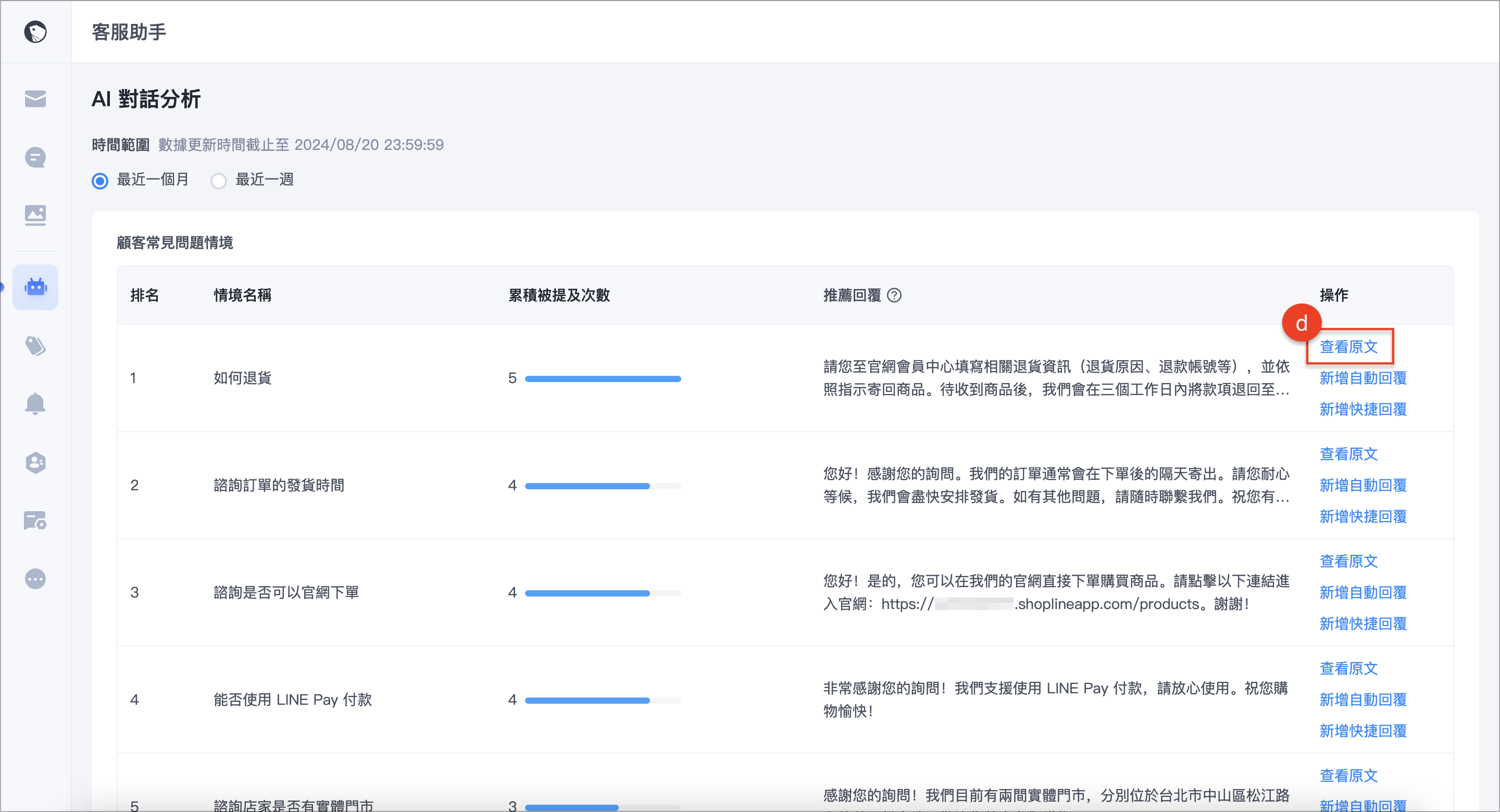Click the 如何退貨 scenario name
1500x812 pixels.
[242, 378]
